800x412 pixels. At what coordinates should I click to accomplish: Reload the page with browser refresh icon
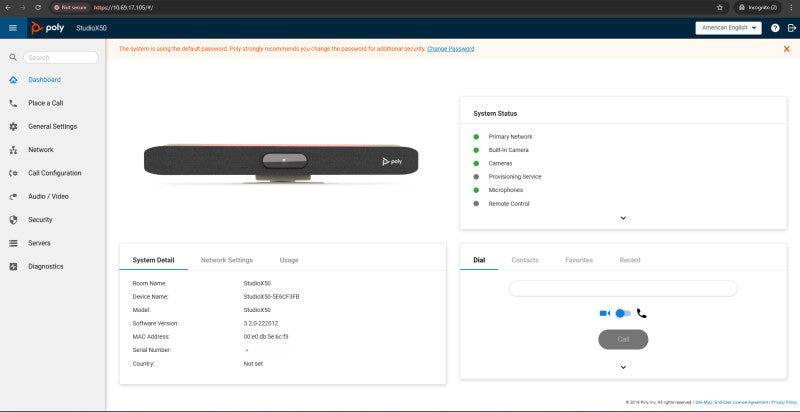(38, 8)
